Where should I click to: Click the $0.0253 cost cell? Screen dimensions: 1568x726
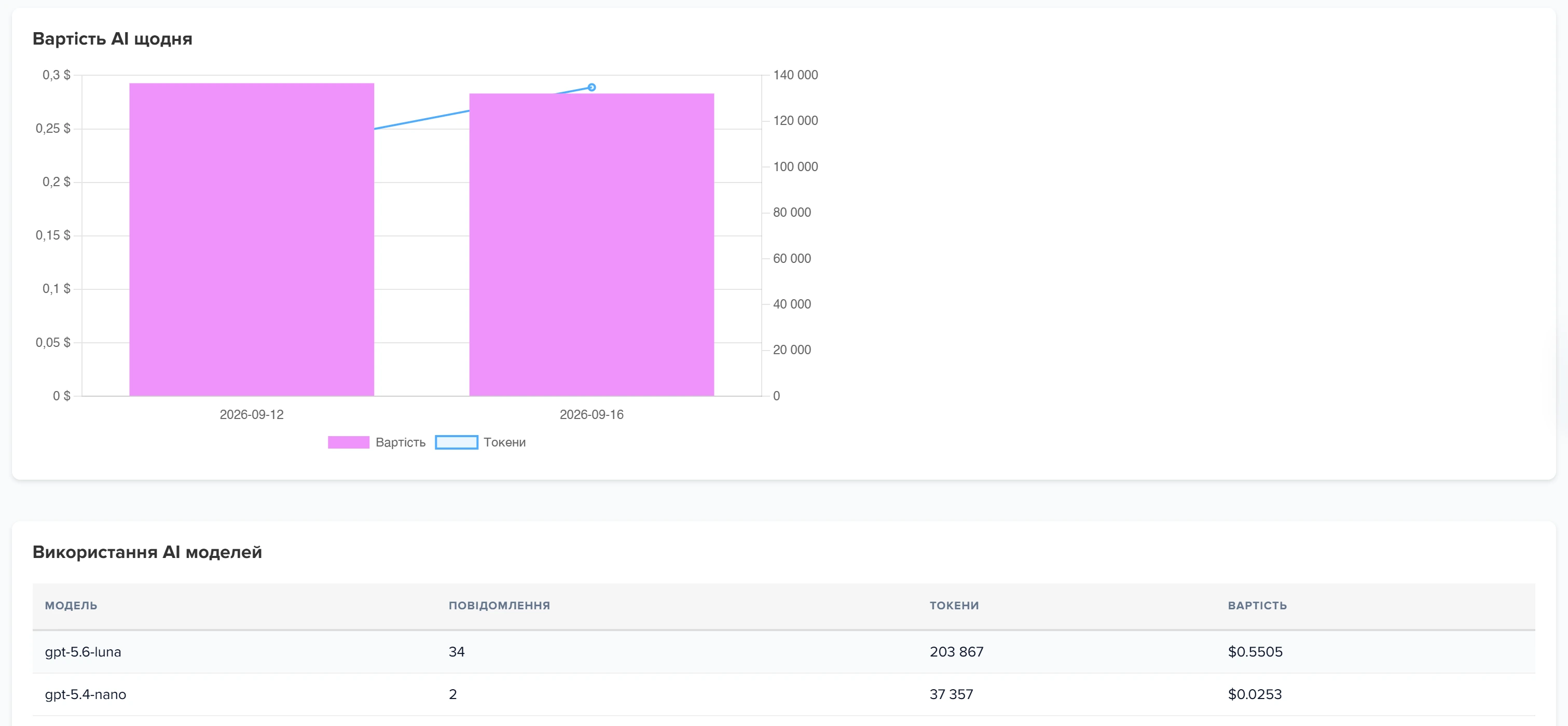pyautogui.click(x=1255, y=694)
